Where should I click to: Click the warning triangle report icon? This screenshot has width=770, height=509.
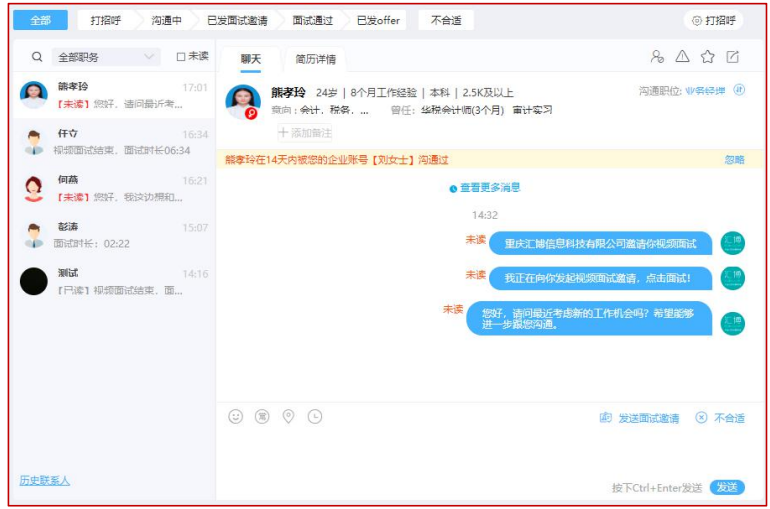pyautogui.click(x=682, y=57)
